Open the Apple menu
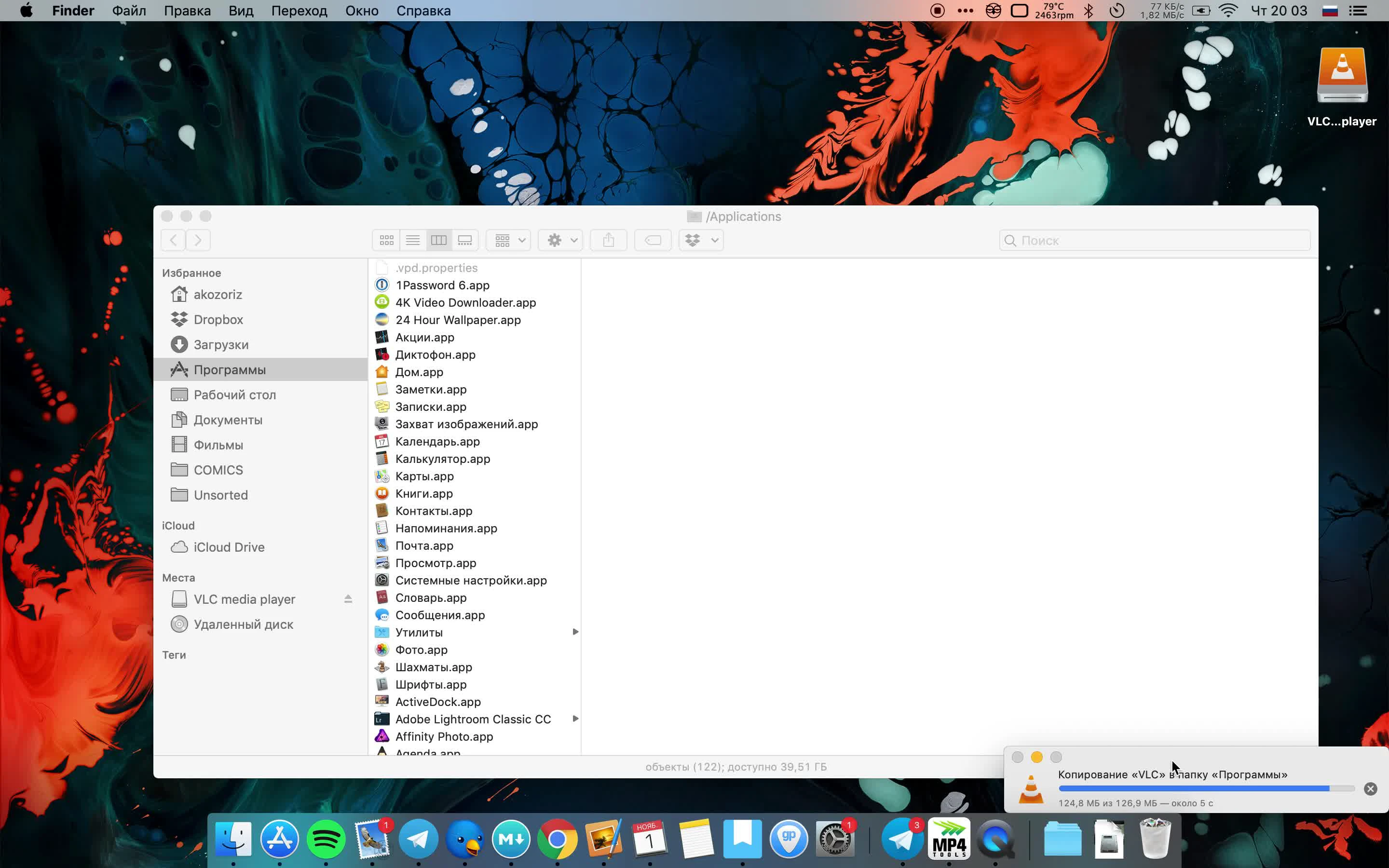The image size is (1389, 868). (27, 11)
